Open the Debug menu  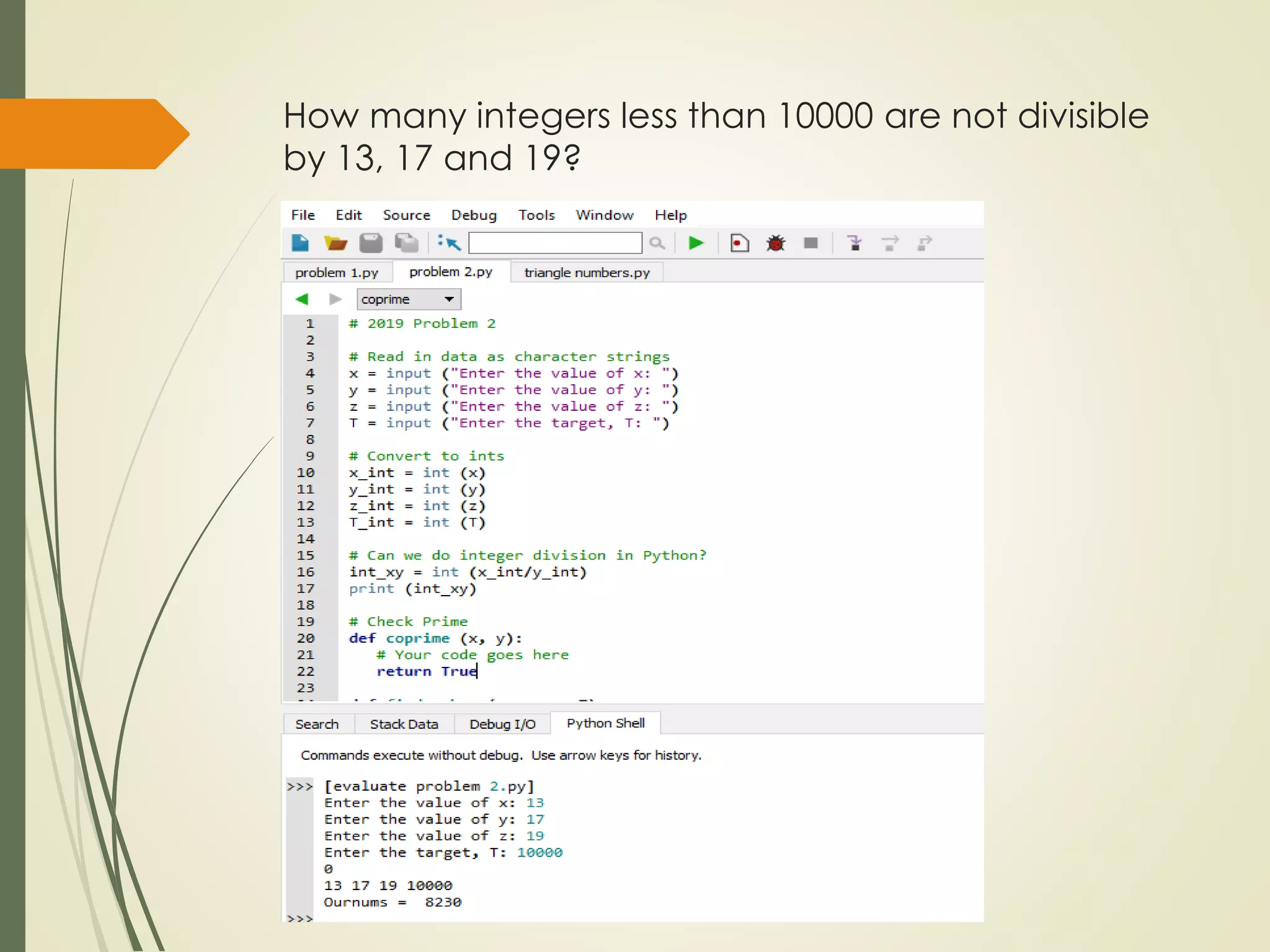[x=474, y=215]
